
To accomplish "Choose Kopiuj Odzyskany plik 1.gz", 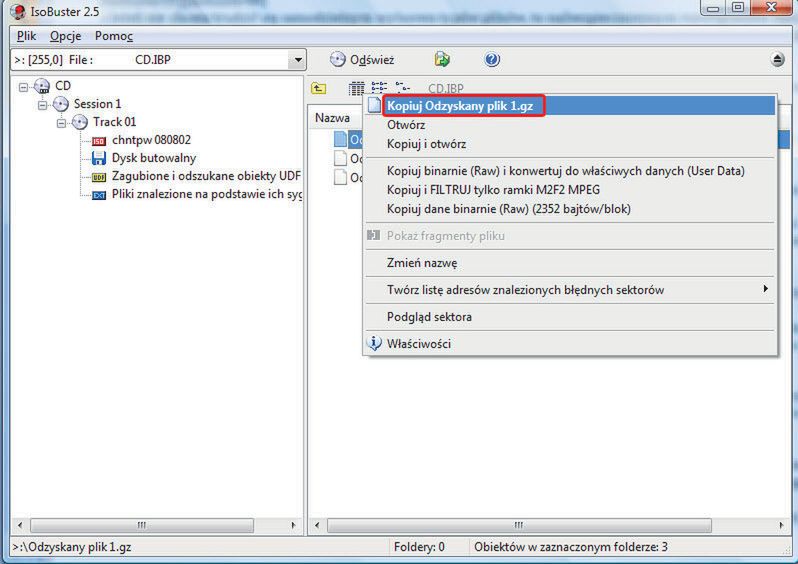I will point(569,106).
